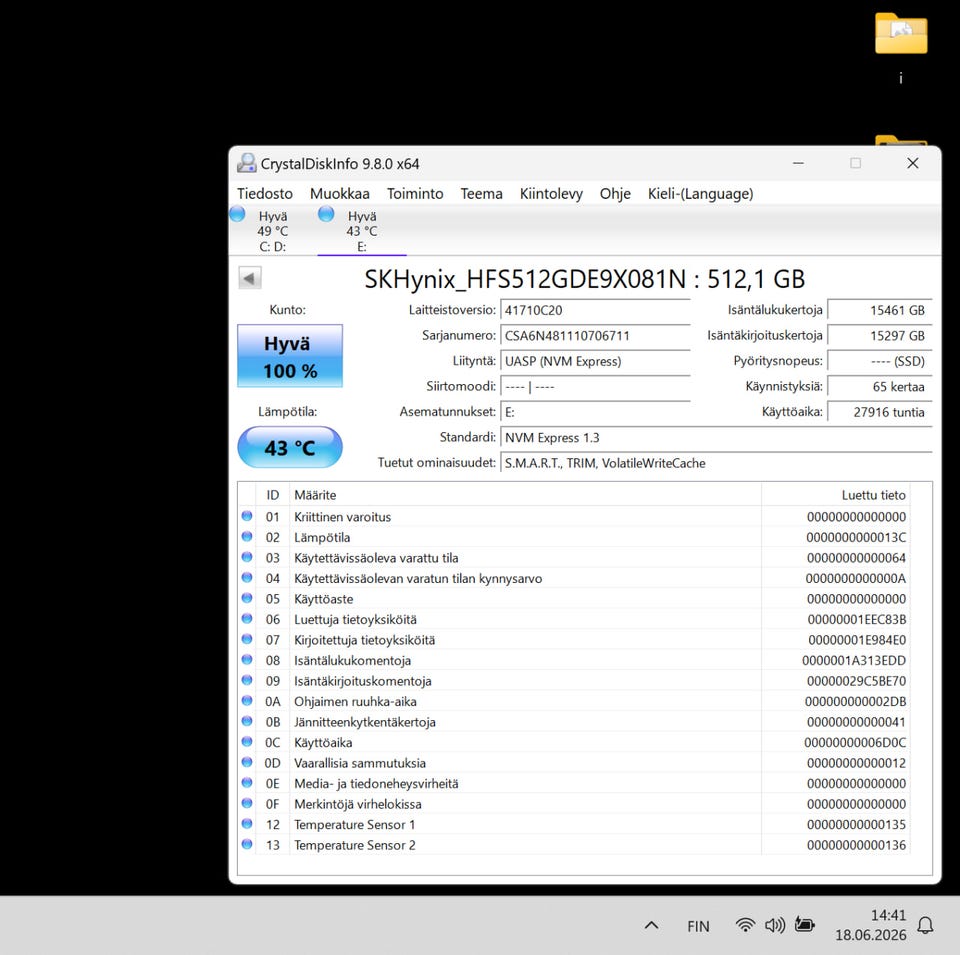Image resolution: width=960 pixels, height=955 pixels.
Task: Open the Kieli-(Language) menu
Action: pos(700,193)
